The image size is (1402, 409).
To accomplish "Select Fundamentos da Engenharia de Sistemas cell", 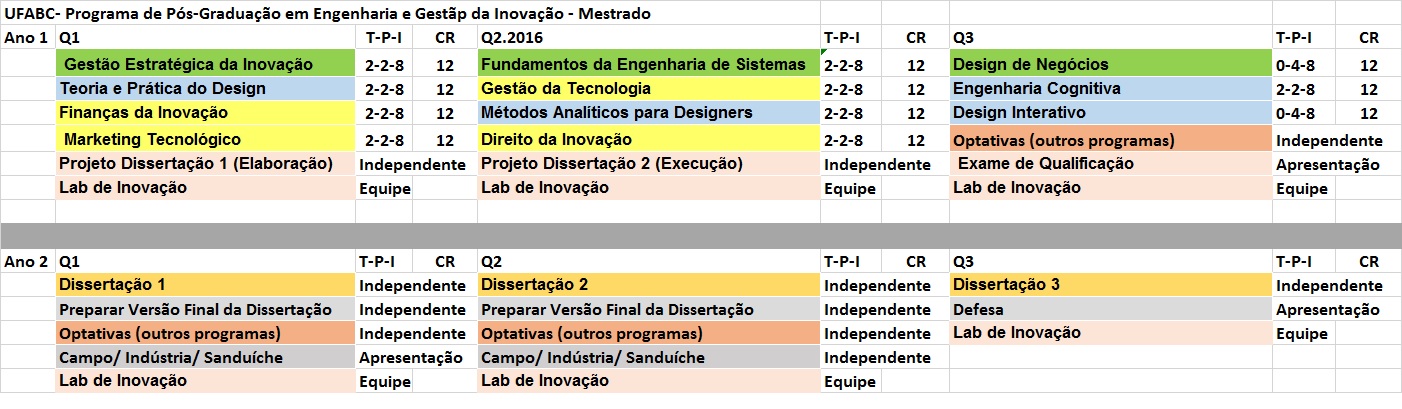I will pos(649,64).
